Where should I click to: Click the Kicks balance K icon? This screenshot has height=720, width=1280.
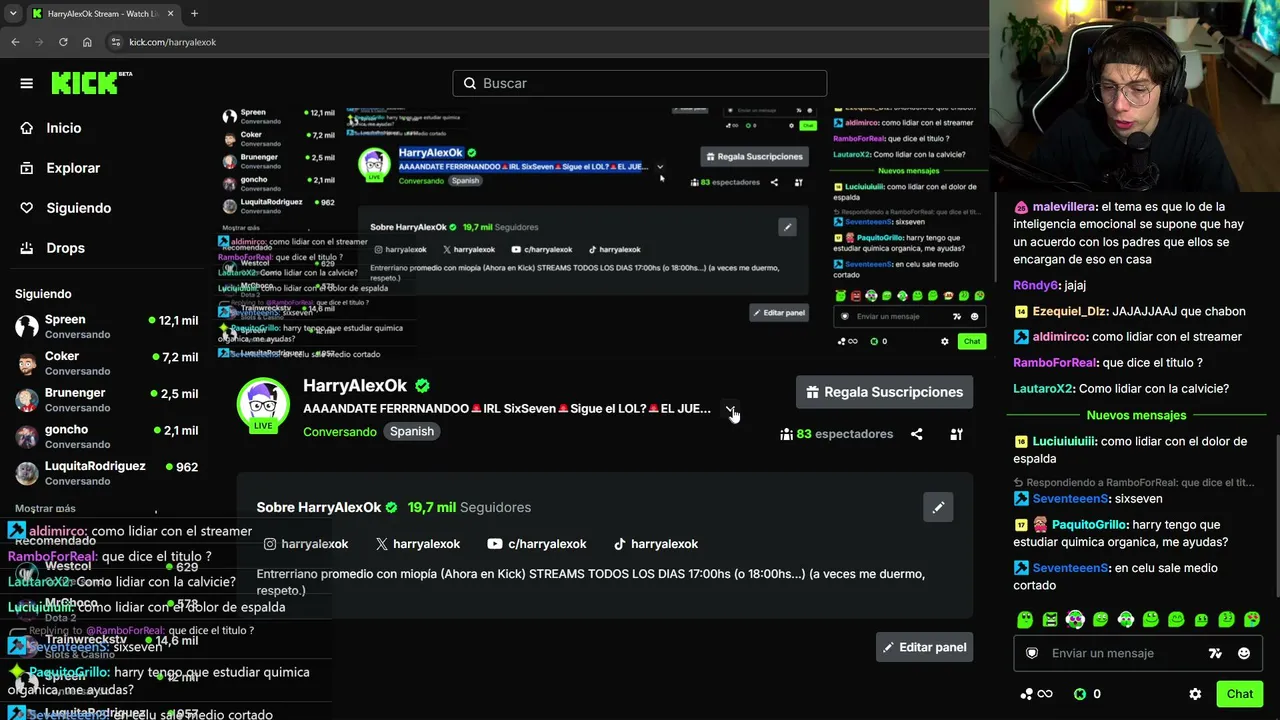pos(1080,694)
